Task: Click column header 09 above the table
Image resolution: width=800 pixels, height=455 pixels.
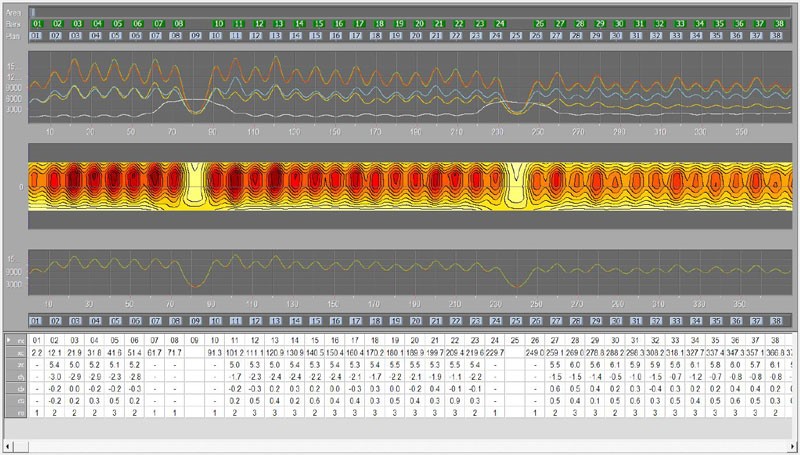Action: click(x=196, y=321)
